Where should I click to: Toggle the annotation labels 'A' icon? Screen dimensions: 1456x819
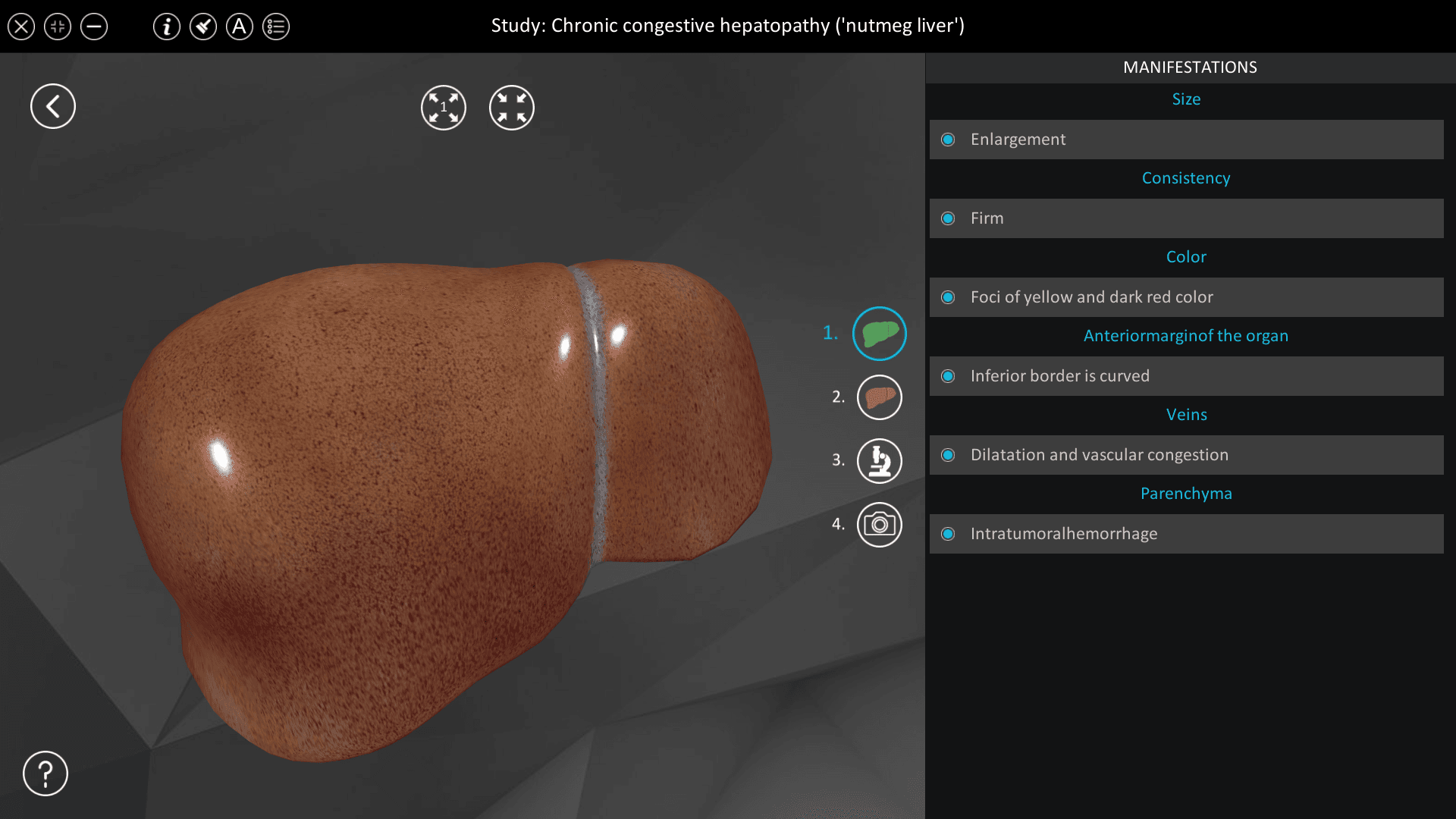[x=240, y=27]
